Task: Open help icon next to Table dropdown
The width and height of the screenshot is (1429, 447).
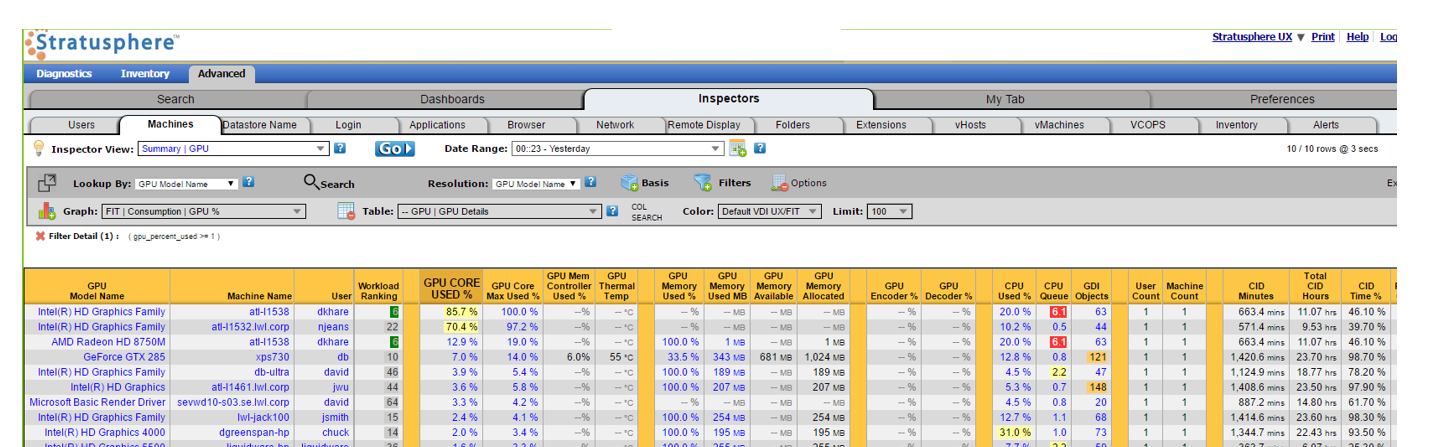Action: (x=612, y=211)
